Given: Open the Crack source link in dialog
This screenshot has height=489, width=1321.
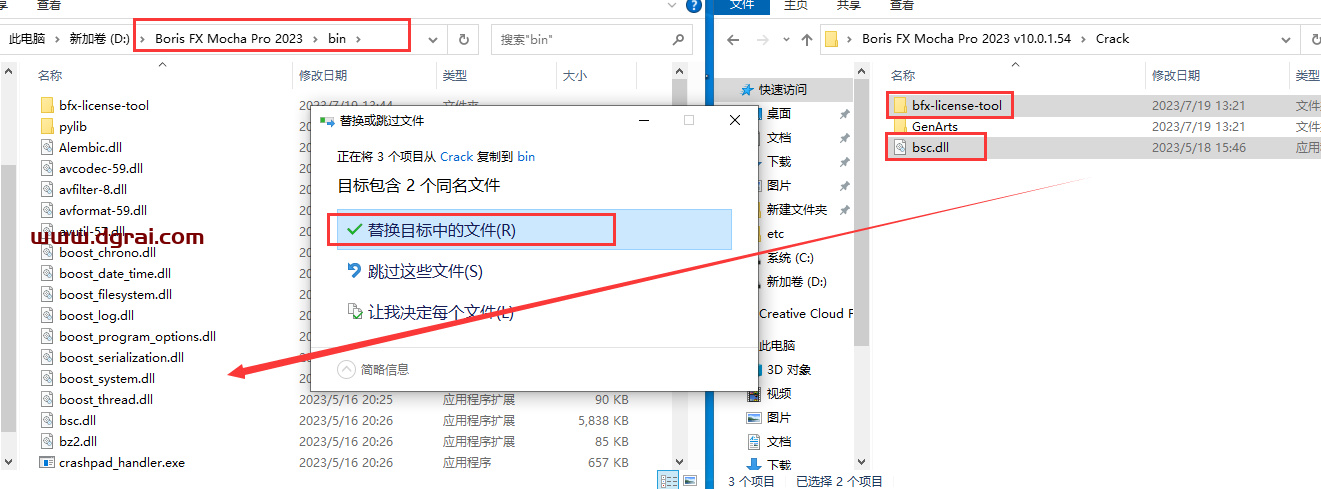Looking at the screenshot, I should [457, 157].
